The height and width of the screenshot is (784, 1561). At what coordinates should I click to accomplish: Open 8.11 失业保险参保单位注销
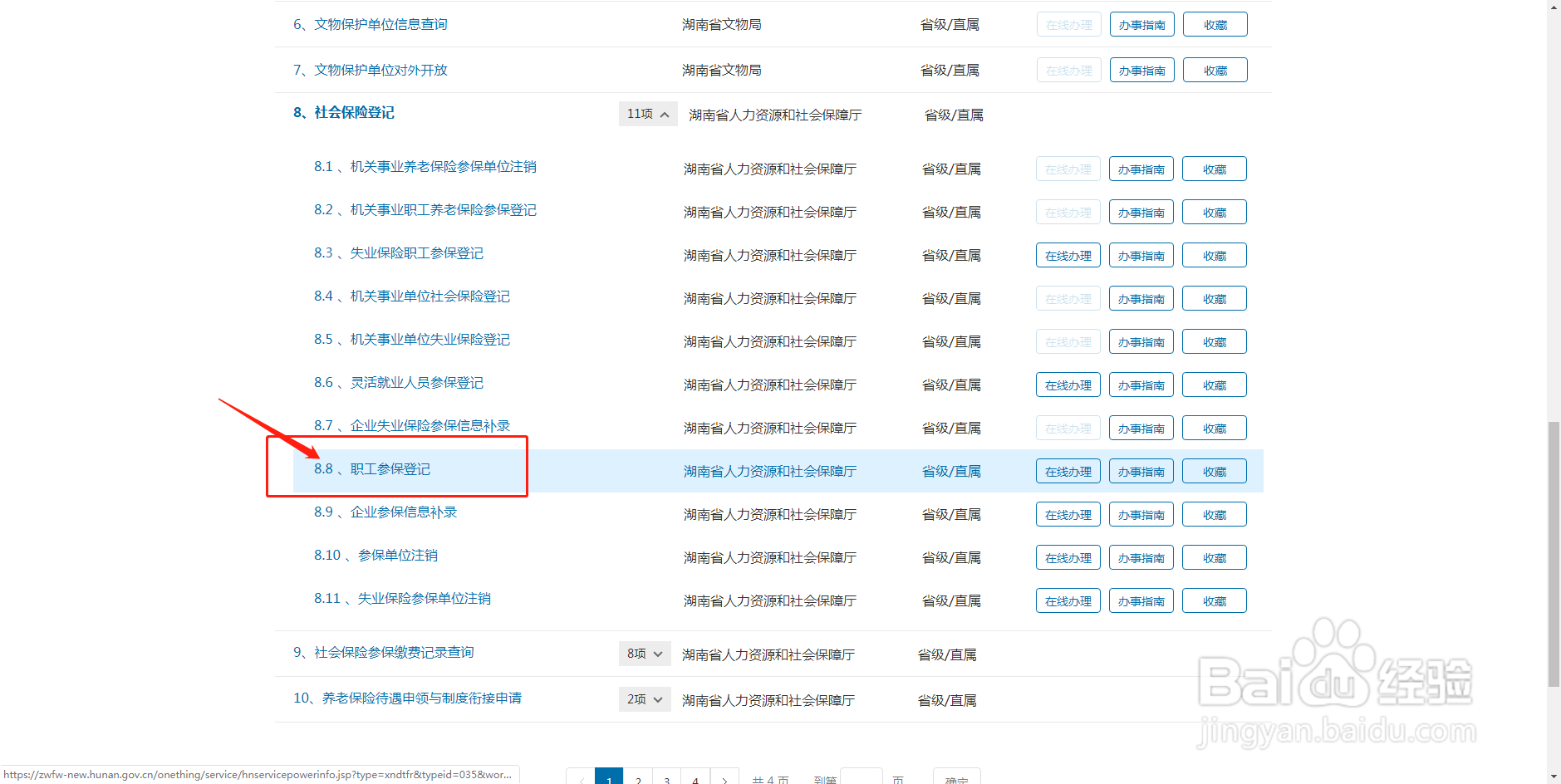402,599
